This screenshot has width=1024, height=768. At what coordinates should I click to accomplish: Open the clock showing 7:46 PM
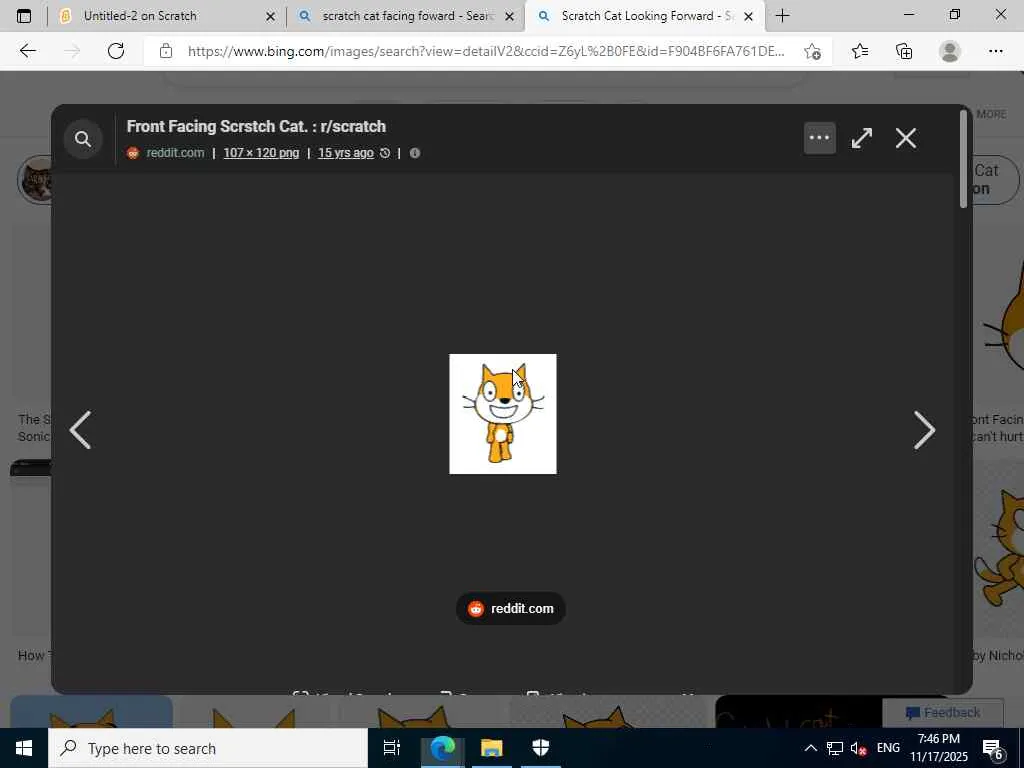click(x=938, y=748)
